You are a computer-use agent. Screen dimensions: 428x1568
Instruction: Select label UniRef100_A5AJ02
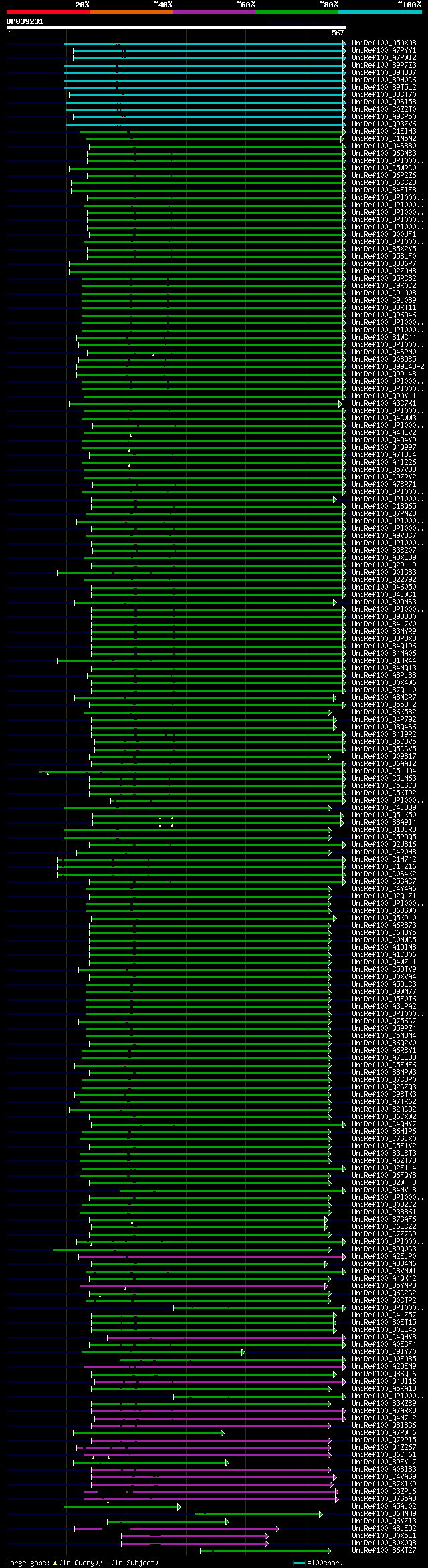click(384, 1507)
